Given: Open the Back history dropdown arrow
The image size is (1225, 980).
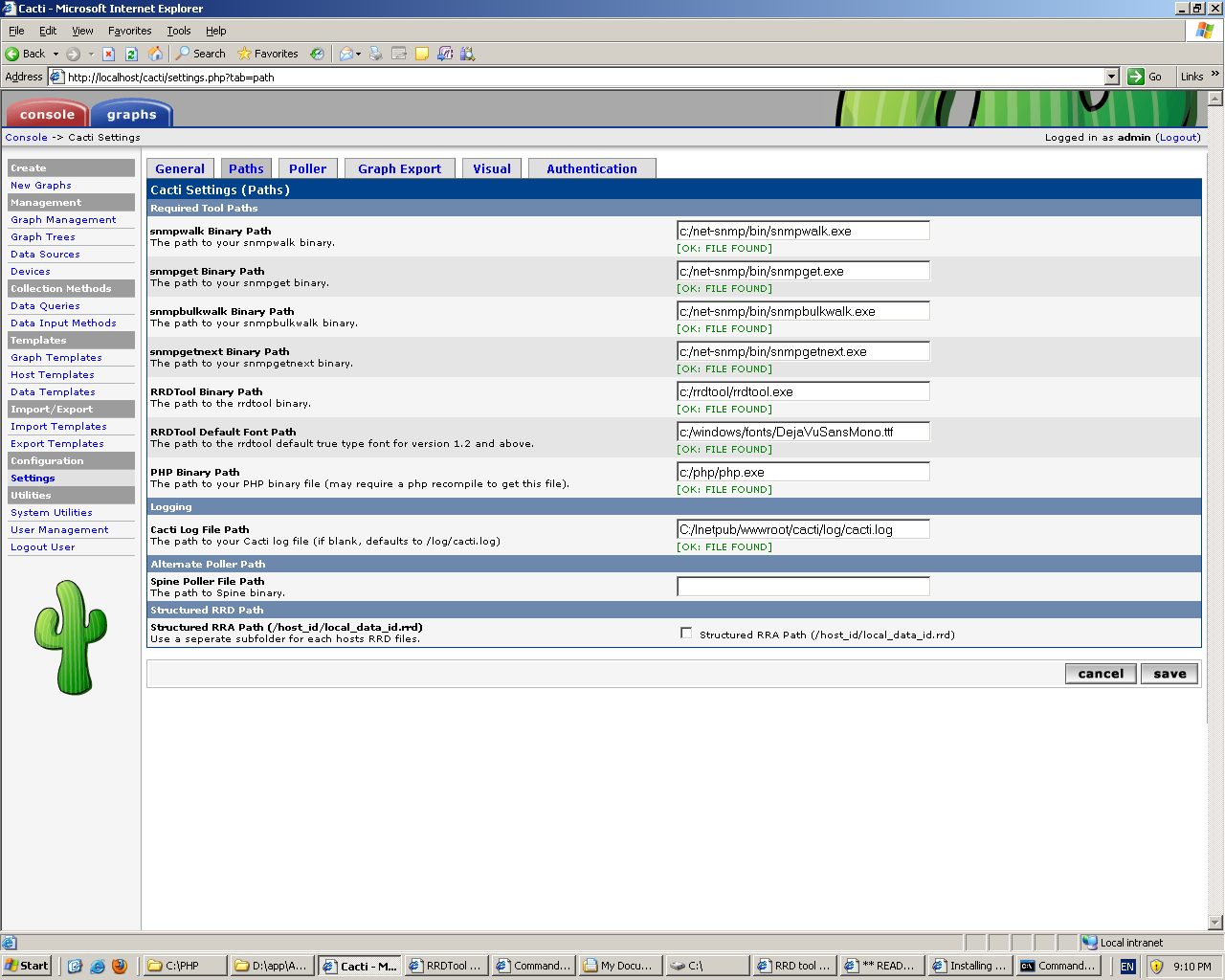Looking at the screenshot, I should 56,54.
